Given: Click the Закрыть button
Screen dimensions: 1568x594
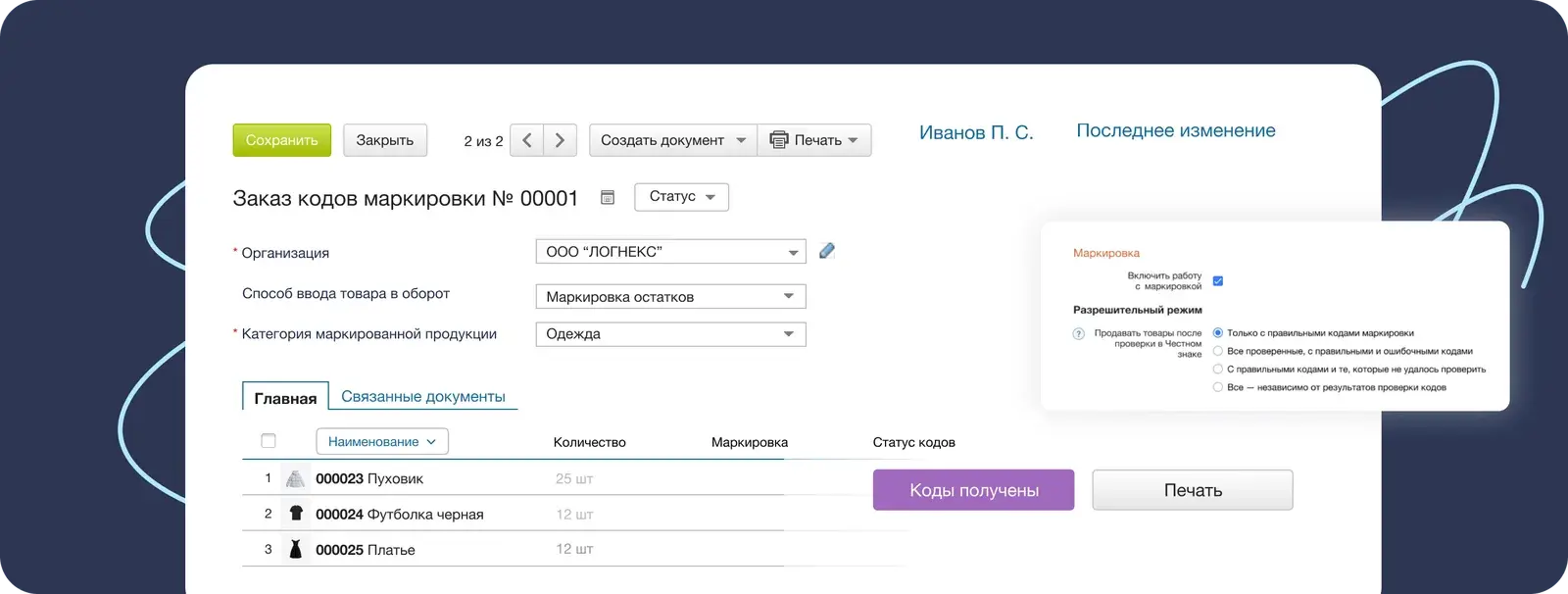Looking at the screenshot, I should [385, 140].
